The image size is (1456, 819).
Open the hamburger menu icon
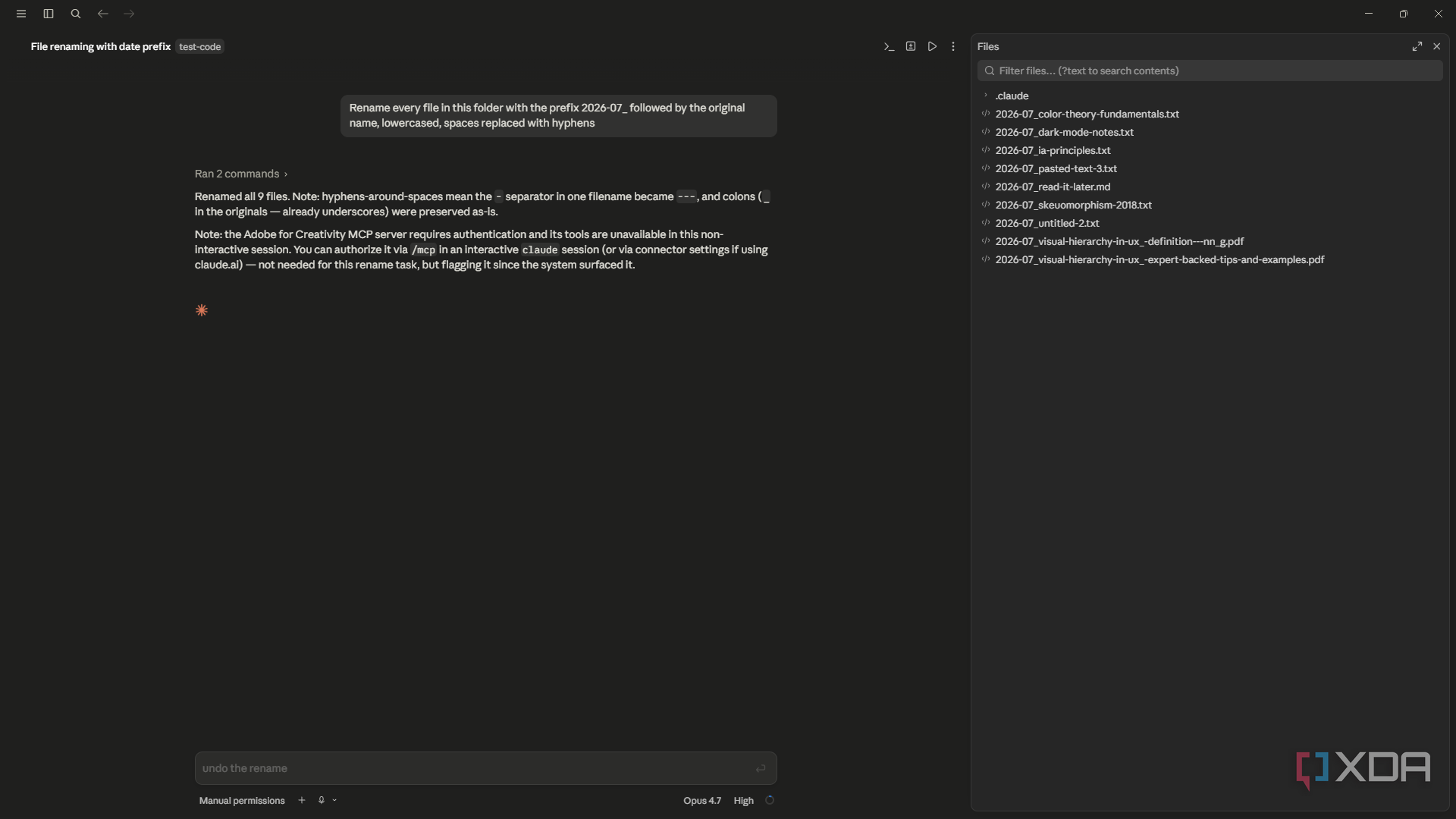coord(21,14)
